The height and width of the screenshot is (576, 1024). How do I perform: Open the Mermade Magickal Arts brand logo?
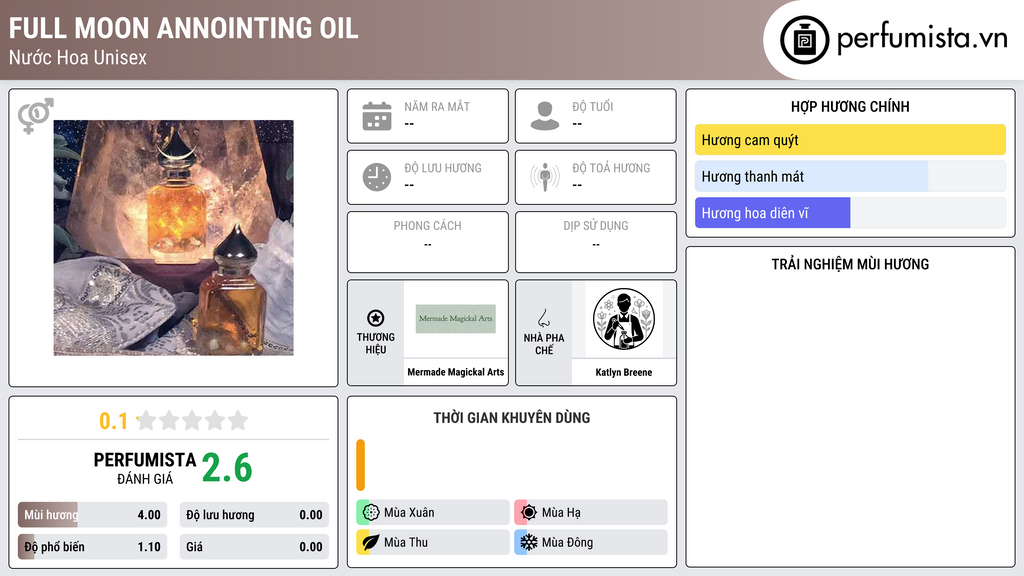point(456,319)
